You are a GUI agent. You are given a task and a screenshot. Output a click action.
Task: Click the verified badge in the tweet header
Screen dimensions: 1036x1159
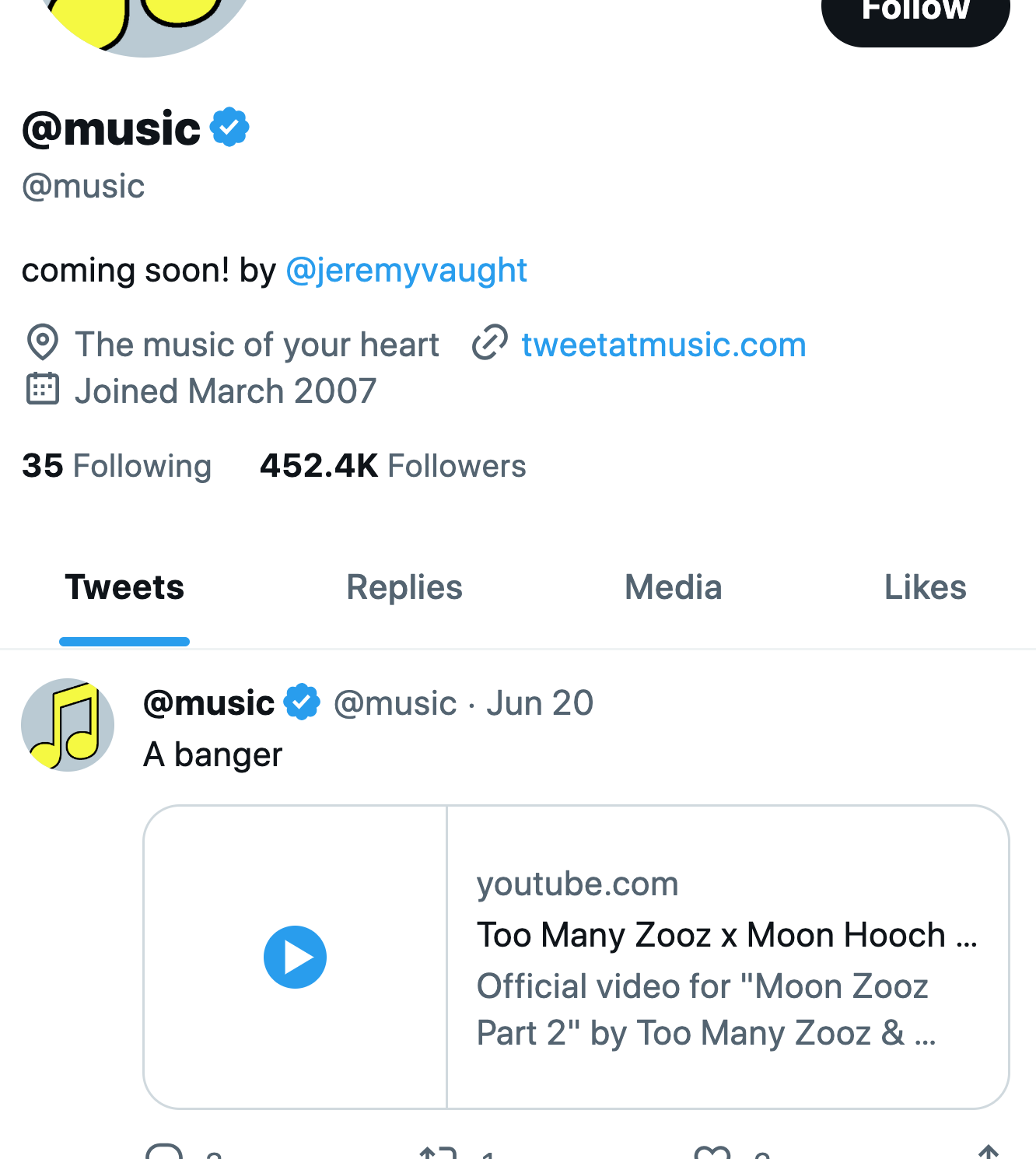click(x=302, y=702)
